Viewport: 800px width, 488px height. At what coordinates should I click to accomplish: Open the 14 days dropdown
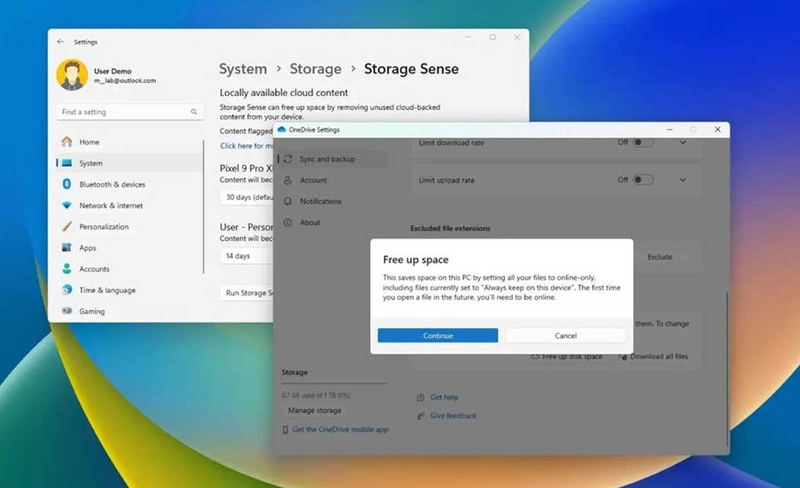coord(248,256)
